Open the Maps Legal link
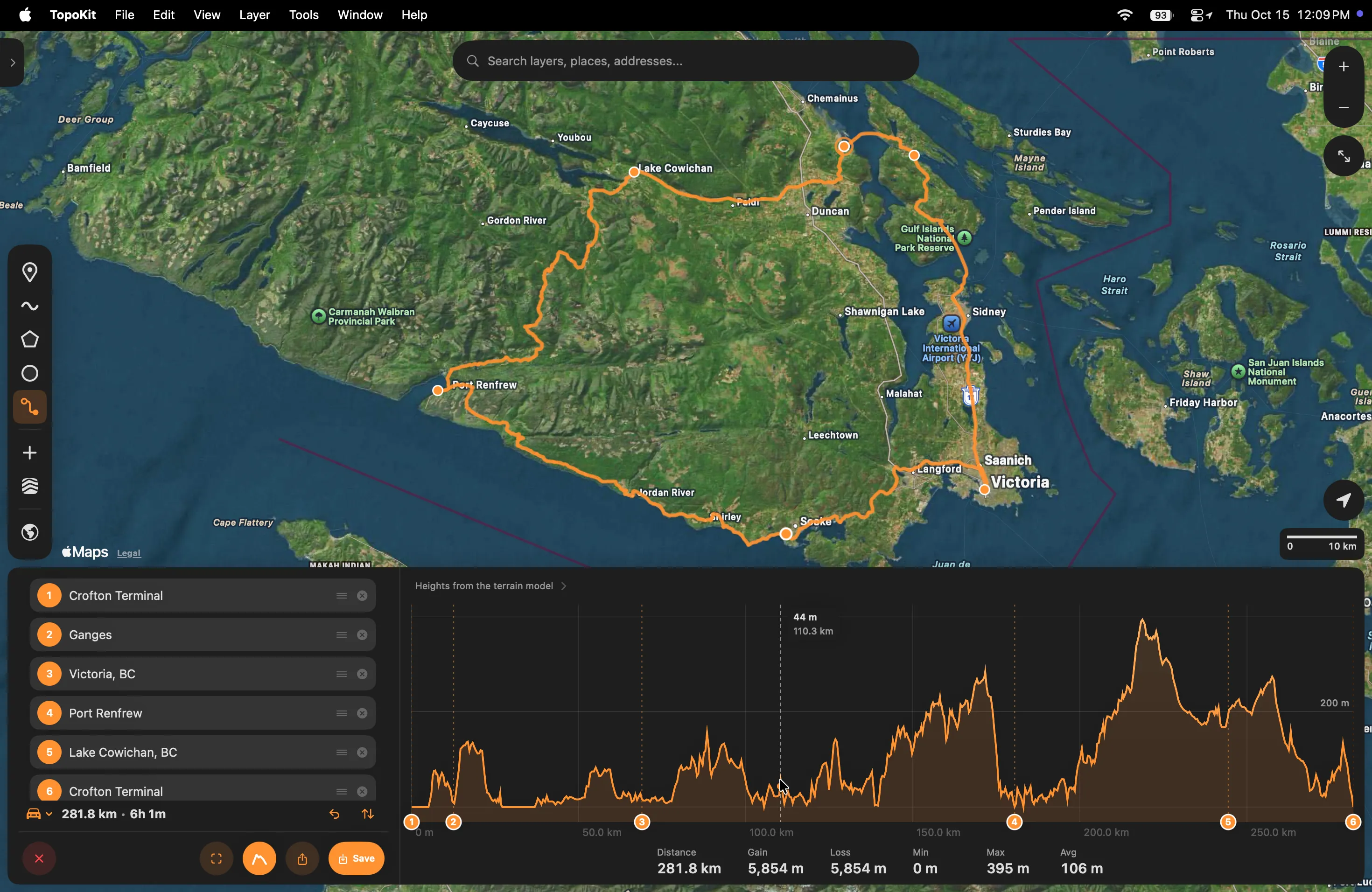This screenshot has width=1372, height=892. 128,553
